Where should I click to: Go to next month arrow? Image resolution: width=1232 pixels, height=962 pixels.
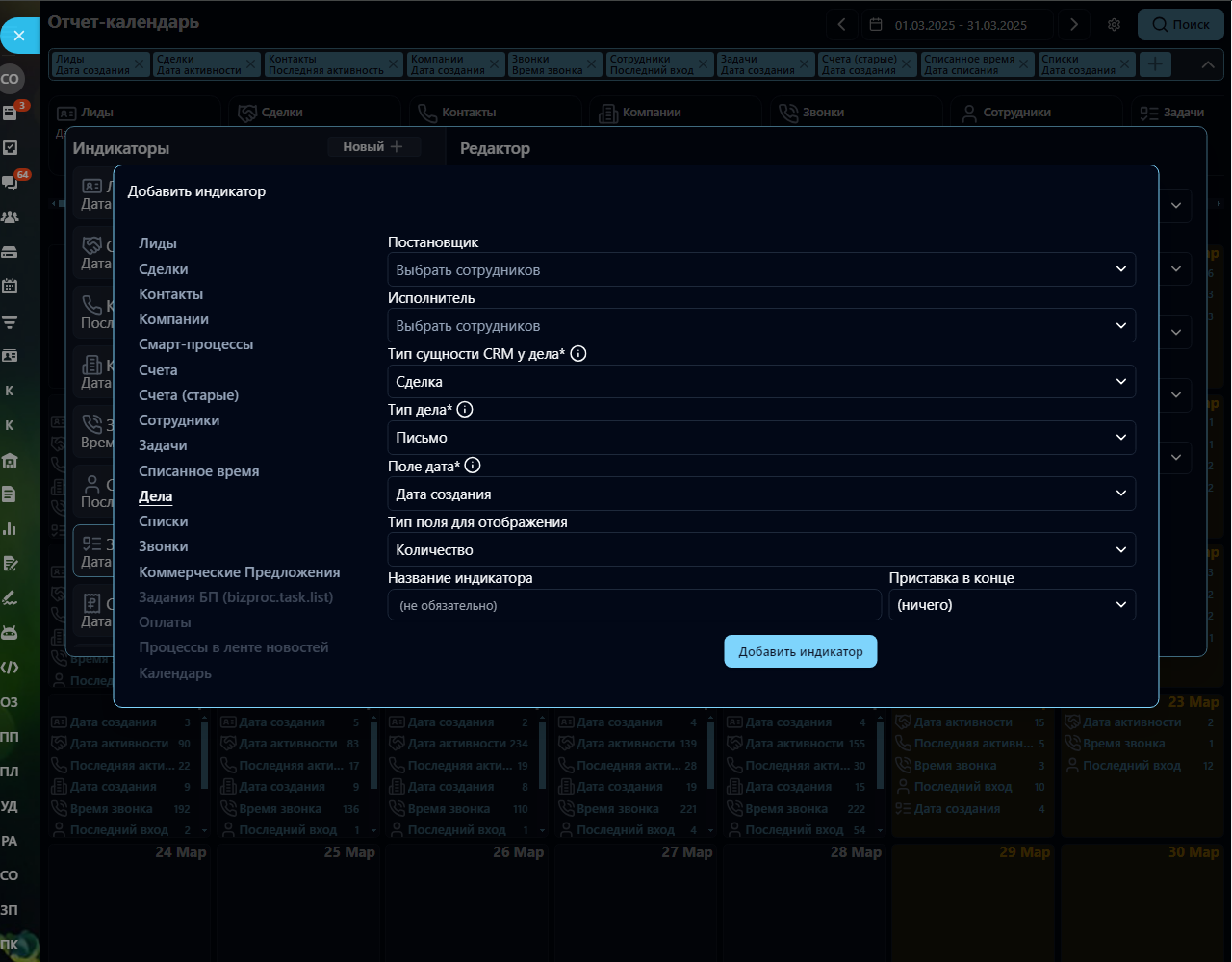[1074, 25]
